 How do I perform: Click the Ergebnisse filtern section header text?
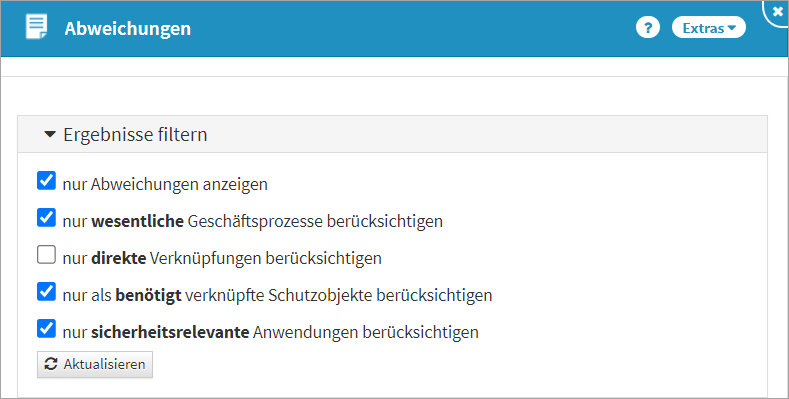(135, 134)
